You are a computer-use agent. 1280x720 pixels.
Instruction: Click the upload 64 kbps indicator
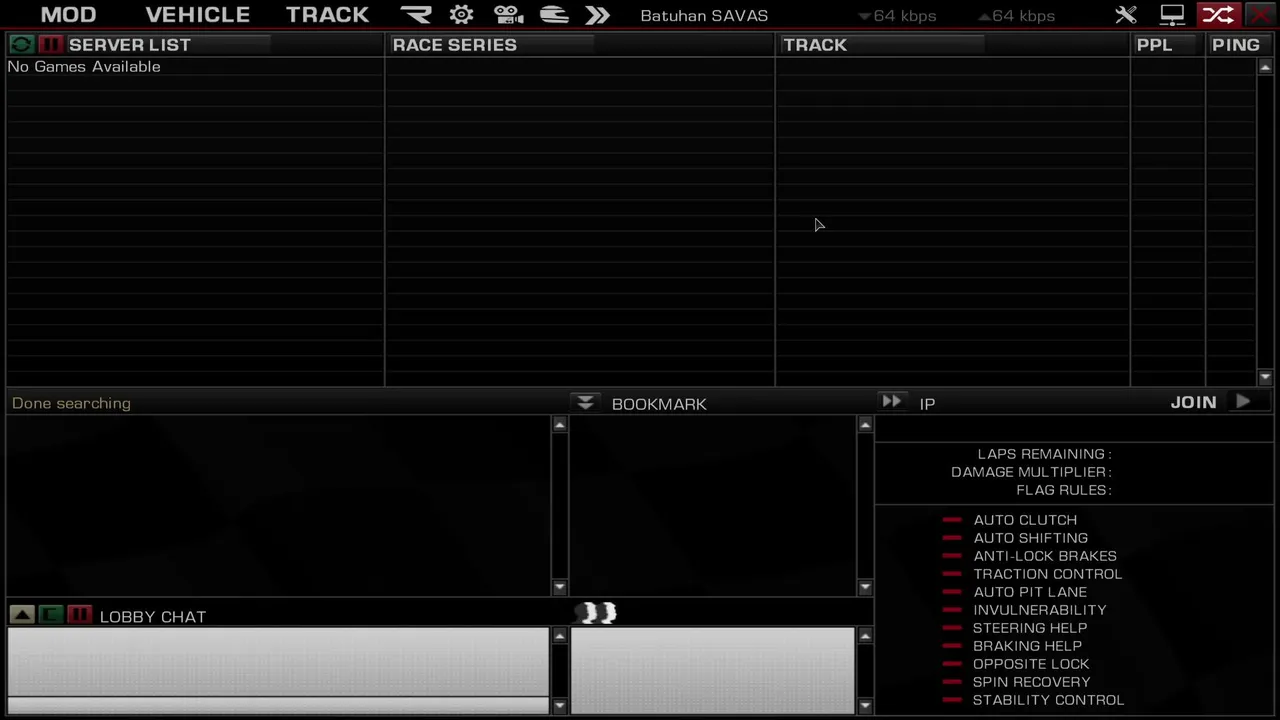coord(1016,16)
